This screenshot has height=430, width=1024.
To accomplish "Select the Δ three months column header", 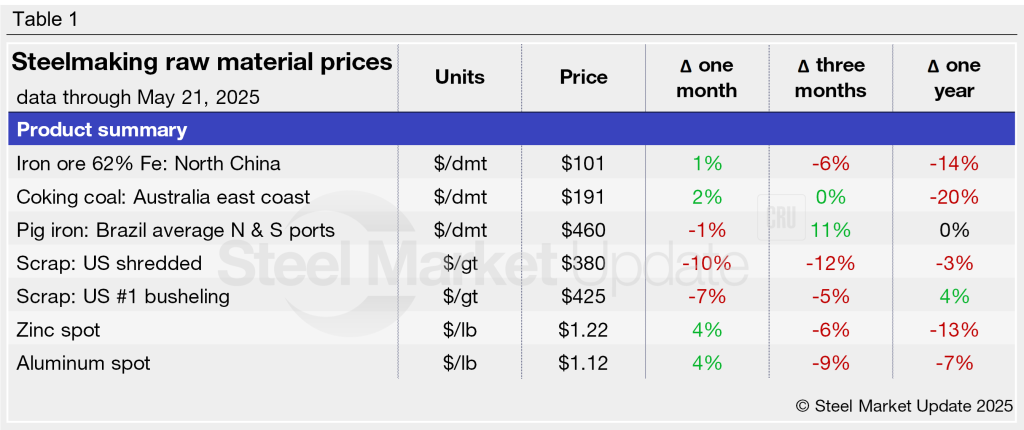I will point(831,78).
